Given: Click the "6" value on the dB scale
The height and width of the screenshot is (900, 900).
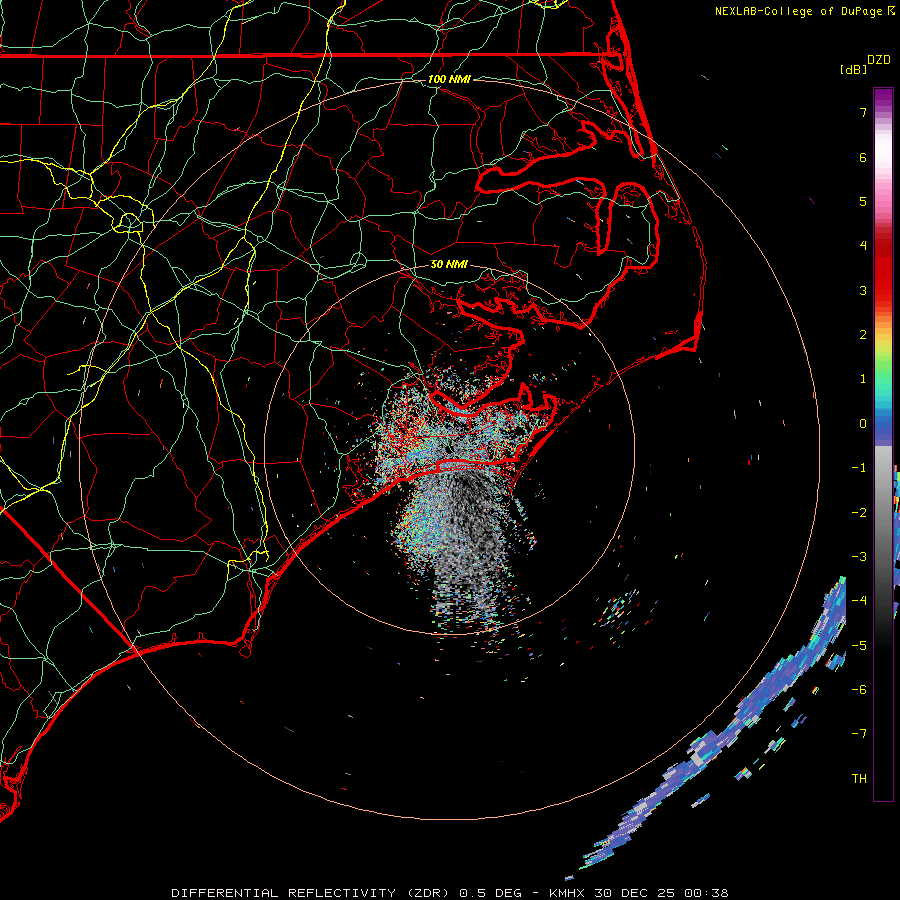Looking at the screenshot, I should click(x=863, y=157).
